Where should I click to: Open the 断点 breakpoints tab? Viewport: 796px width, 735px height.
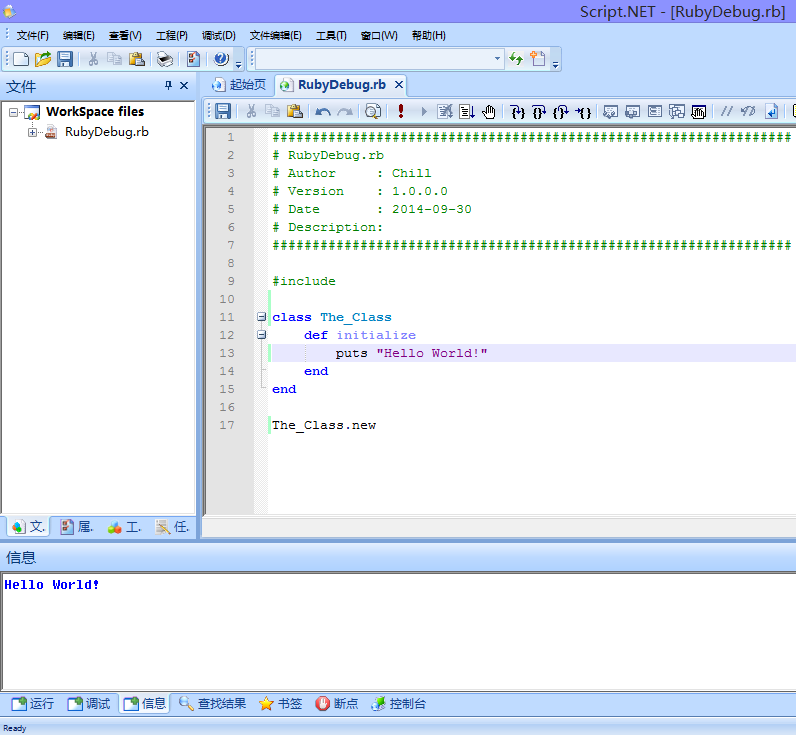point(337,704)
